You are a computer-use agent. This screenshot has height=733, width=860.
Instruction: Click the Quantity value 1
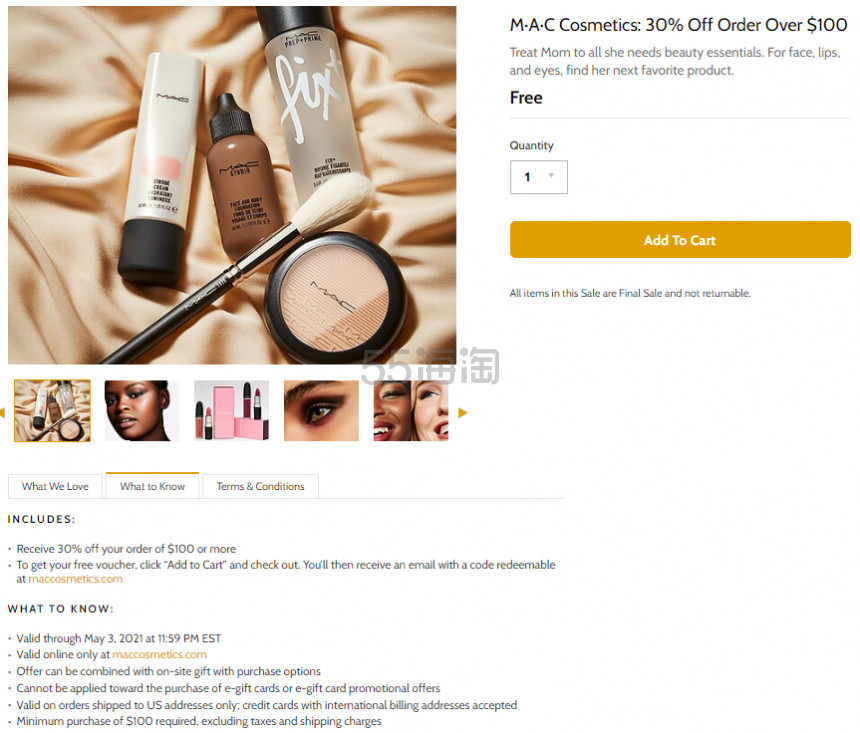(x=527, y=177)
